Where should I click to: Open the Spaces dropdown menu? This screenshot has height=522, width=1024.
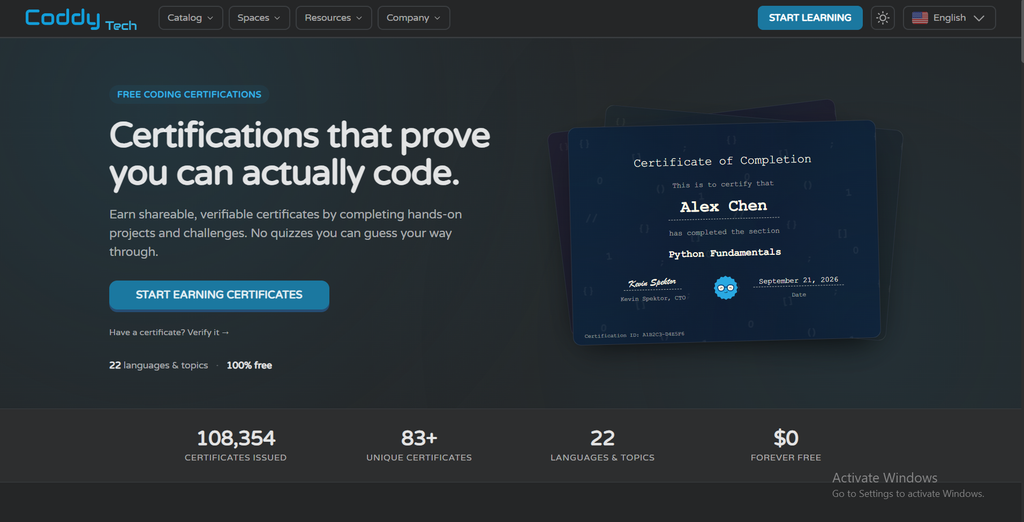click(259, 18)
